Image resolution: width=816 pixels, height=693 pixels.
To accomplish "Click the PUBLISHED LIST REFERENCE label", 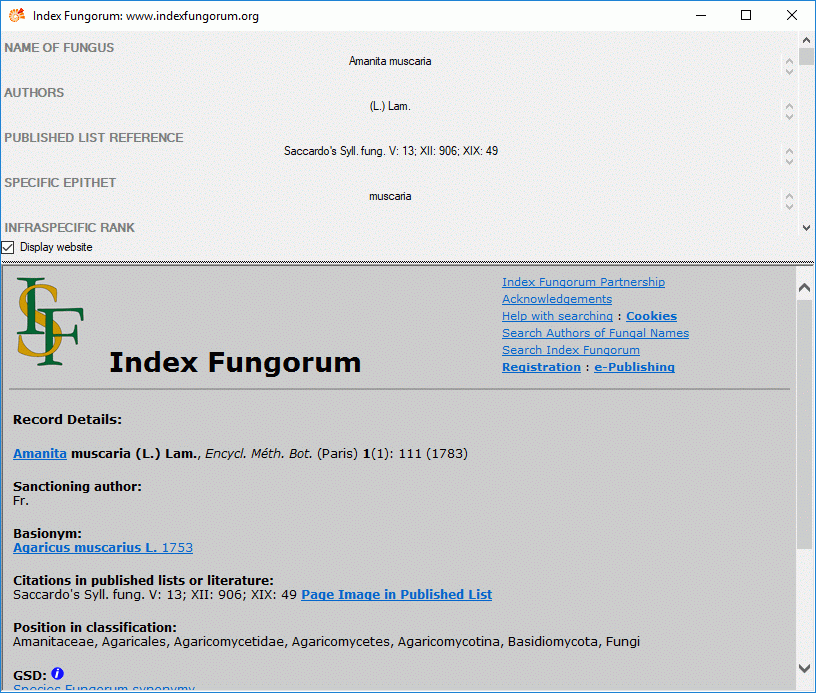I will pos(94,138).
